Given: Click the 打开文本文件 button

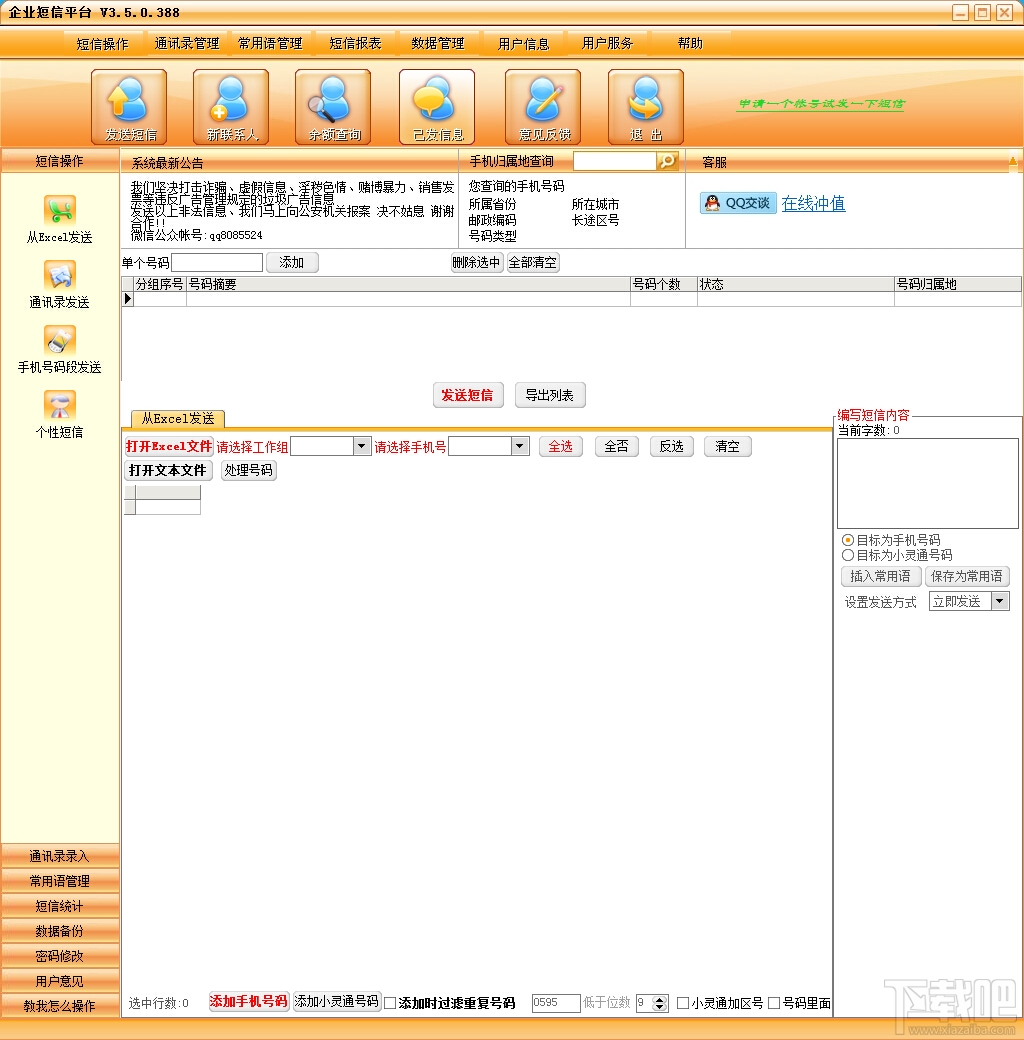Looking at the screenshot, I should [168, 470].
